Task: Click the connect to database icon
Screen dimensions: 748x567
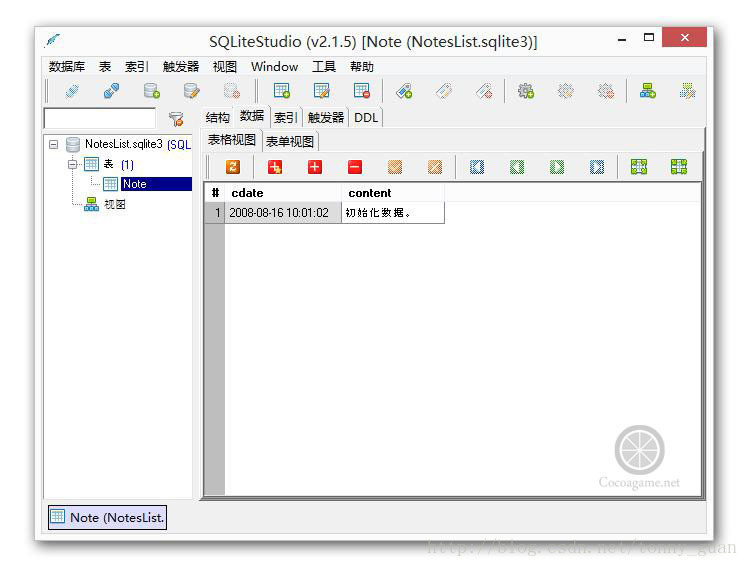Action: click(72, 91)
